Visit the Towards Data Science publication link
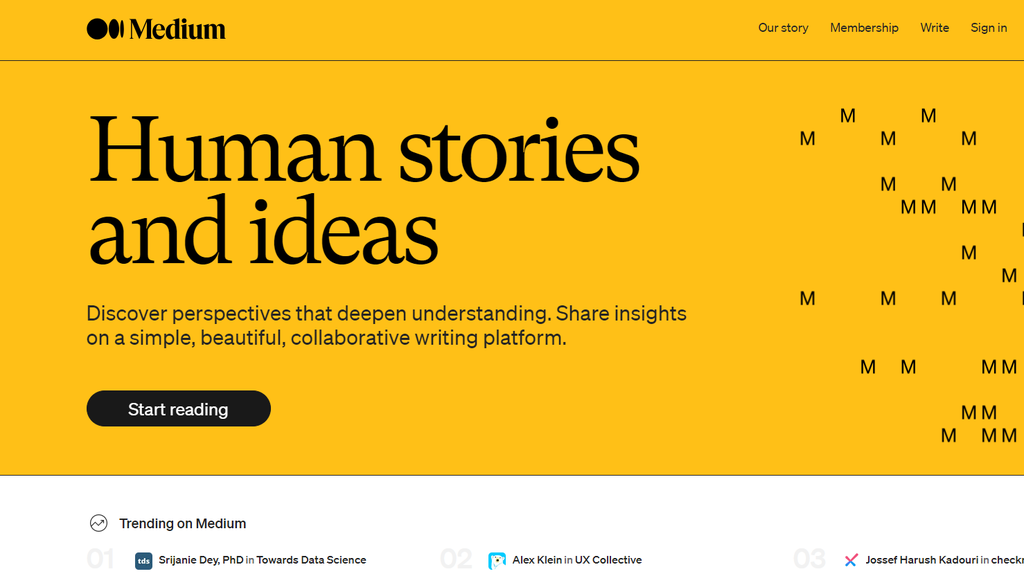Image resolution: width=1024 pixels, height=576 pixels. click(311, 560)
